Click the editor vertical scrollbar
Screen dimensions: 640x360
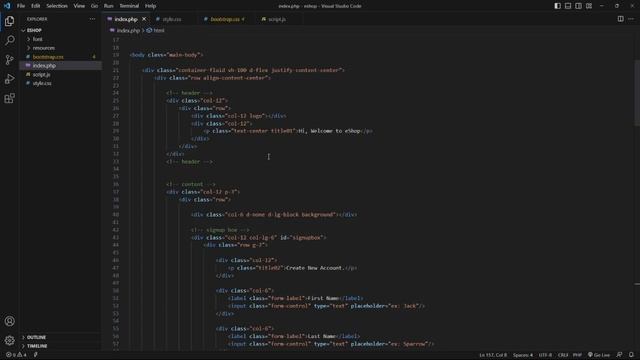[x=637, y=93]
